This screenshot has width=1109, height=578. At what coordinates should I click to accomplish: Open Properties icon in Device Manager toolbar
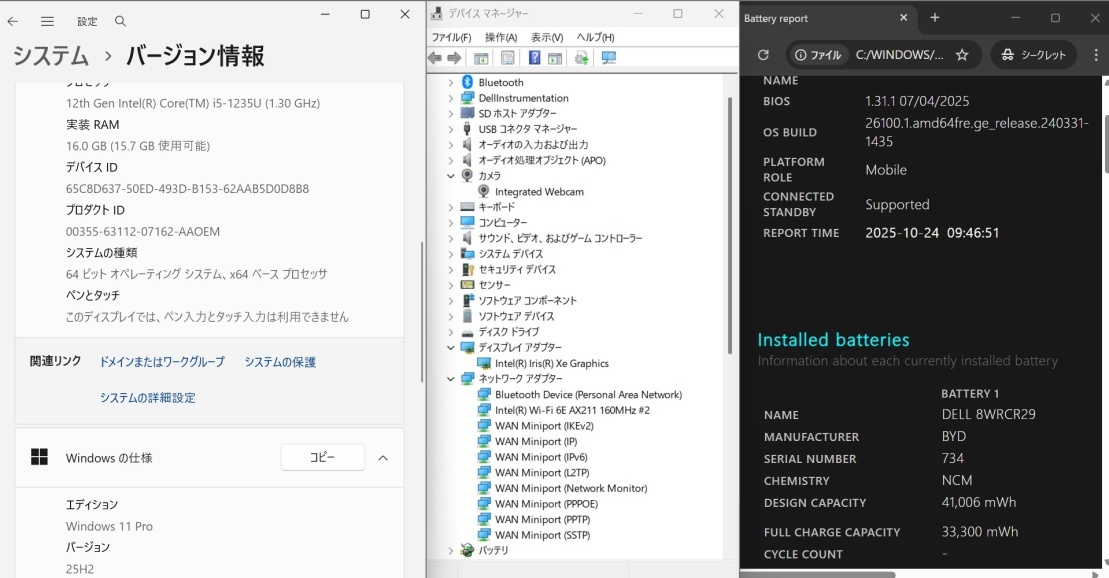coord(506,57)
